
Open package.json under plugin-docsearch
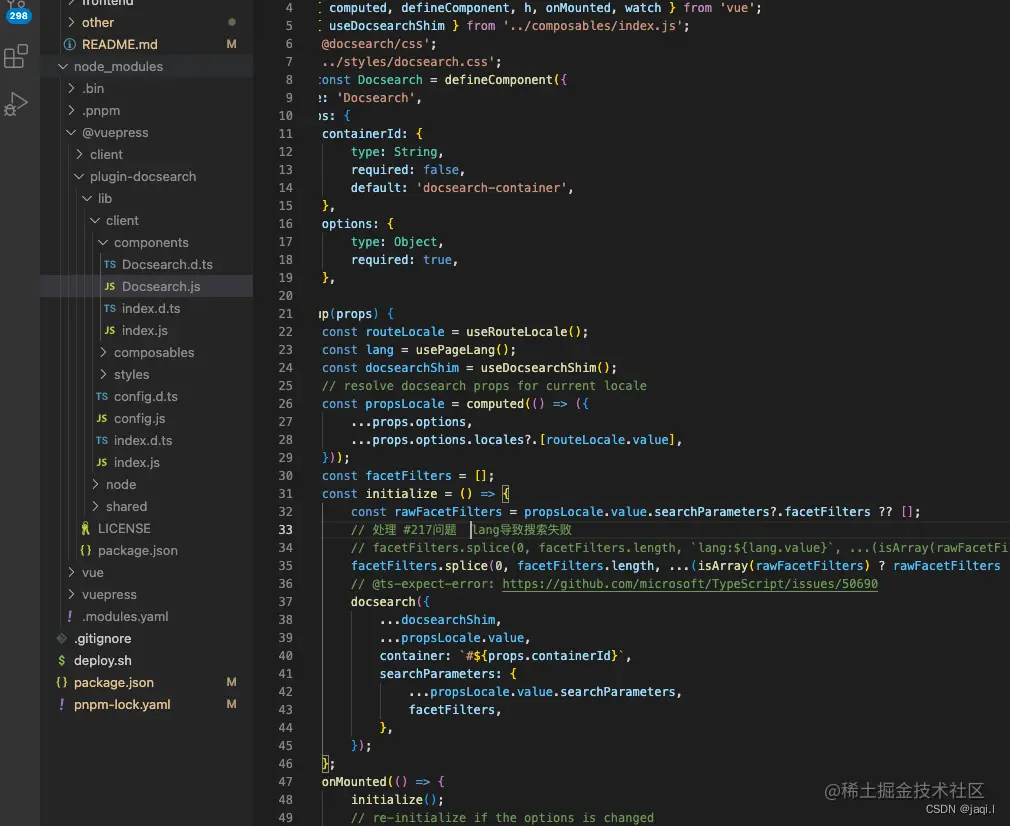pyautogui.click(x=137, y=551)
